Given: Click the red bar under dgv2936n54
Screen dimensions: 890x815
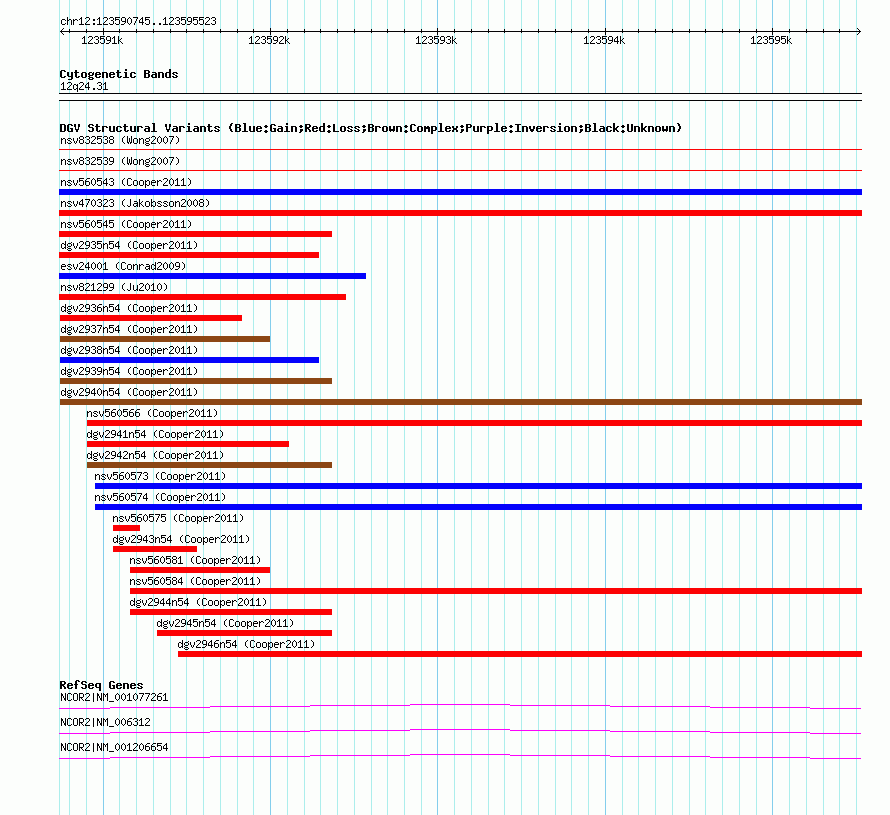Looking at the screenshot, I should (x=150, y=318).
